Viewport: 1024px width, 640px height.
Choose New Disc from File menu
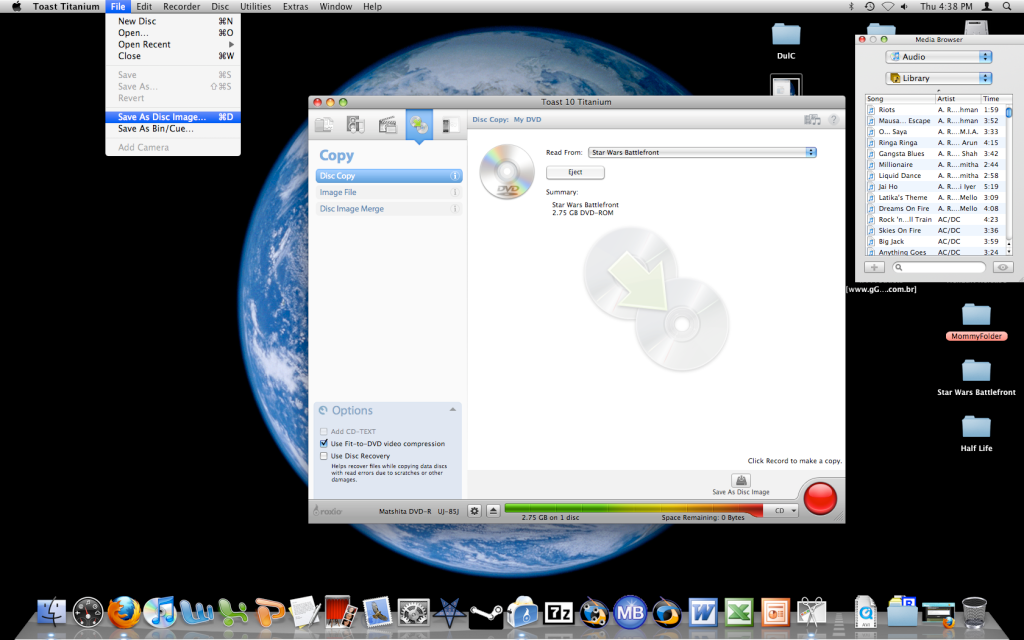click(x=172, y=21)
